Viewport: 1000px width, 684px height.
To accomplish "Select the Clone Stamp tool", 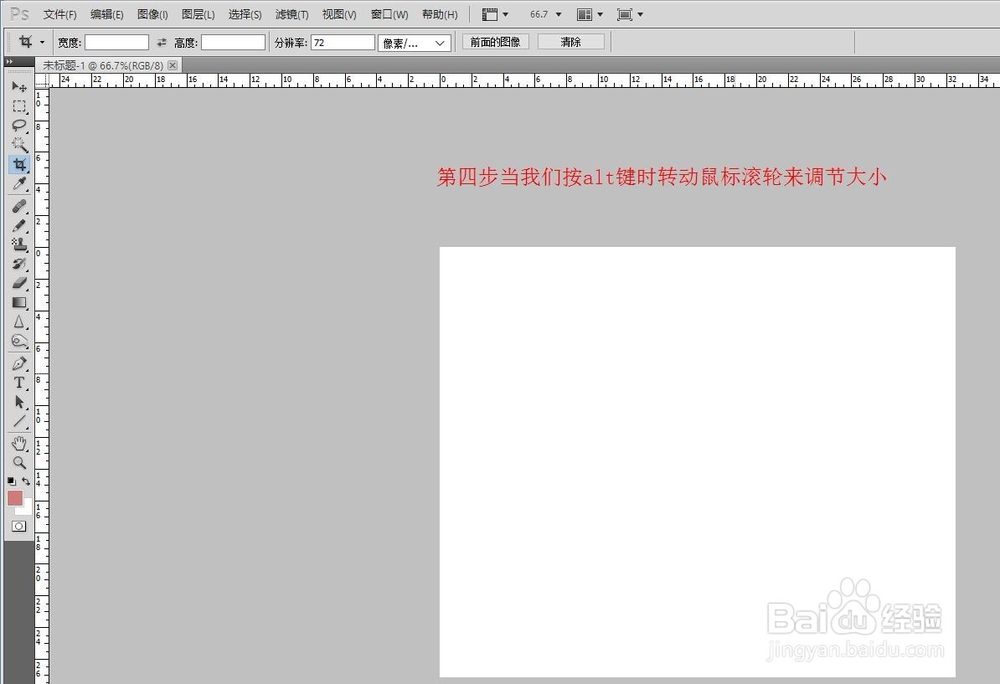I will tap(19, 244).
